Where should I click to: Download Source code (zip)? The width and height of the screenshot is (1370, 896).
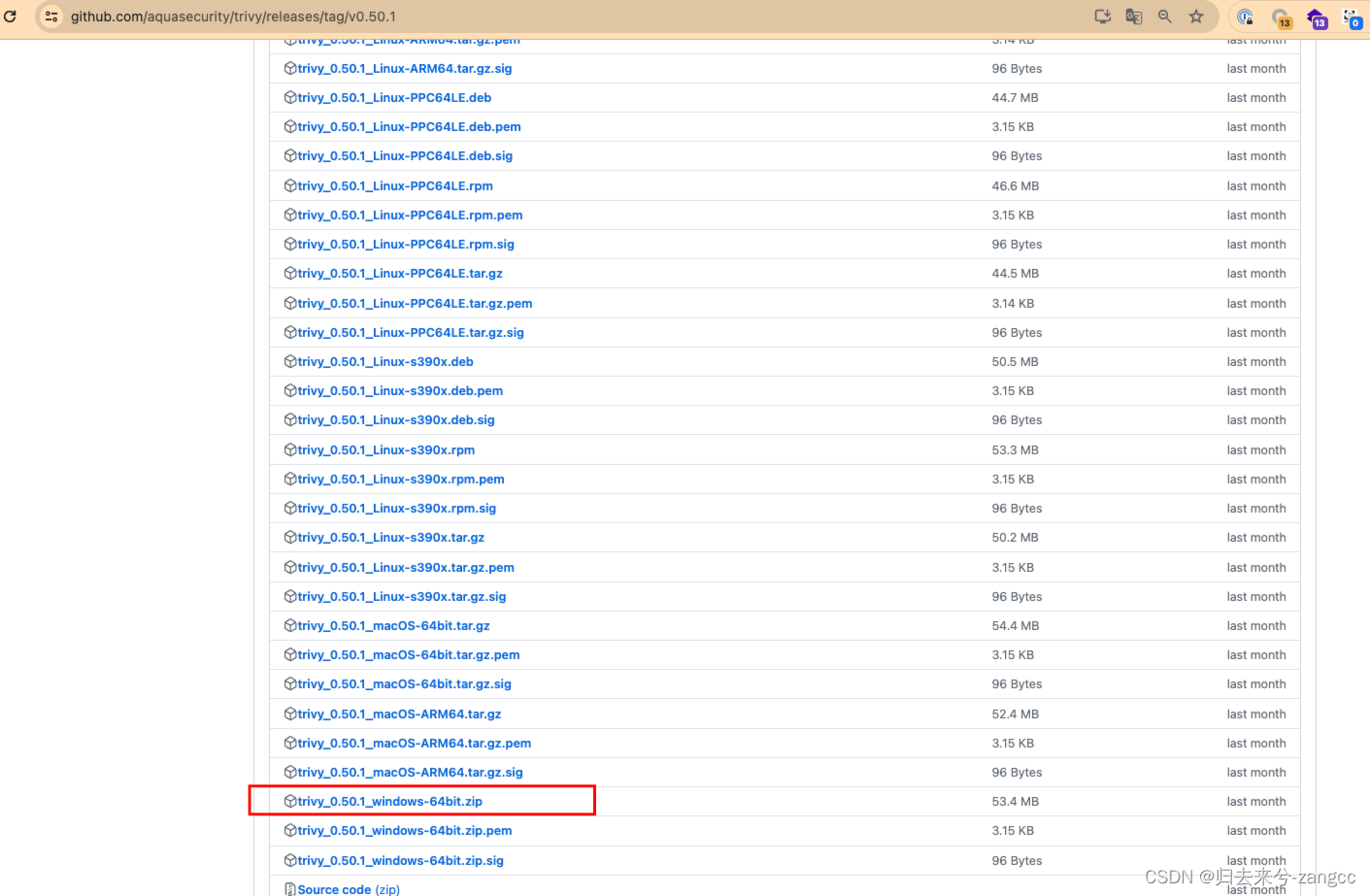[x=349, y=889]
